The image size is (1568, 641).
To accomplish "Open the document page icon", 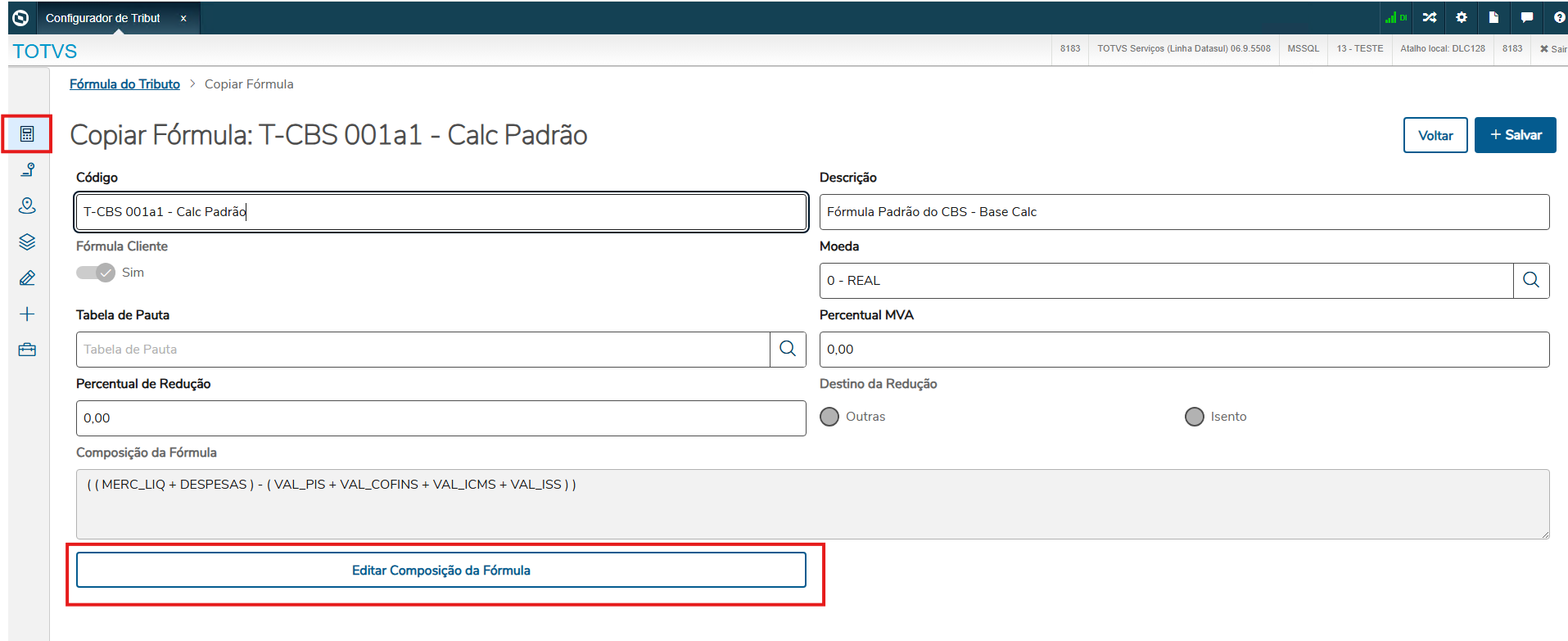I will (1493, 17).
